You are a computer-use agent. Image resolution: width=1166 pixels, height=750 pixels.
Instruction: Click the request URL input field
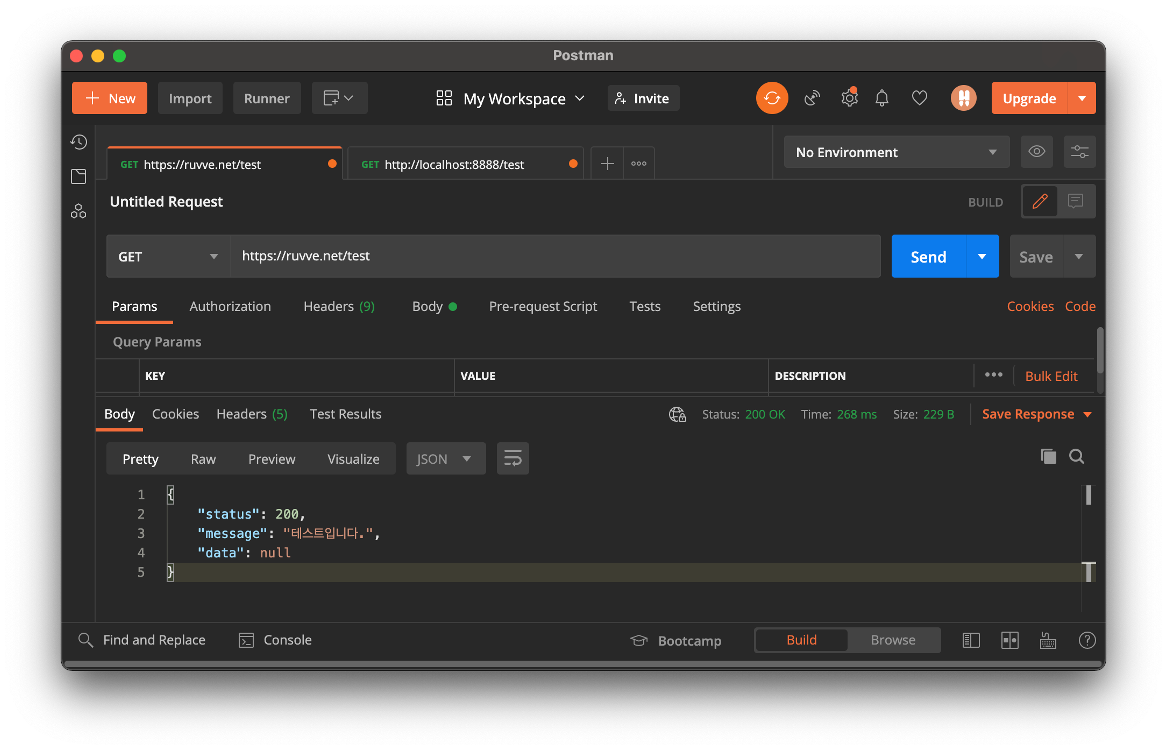555,256
